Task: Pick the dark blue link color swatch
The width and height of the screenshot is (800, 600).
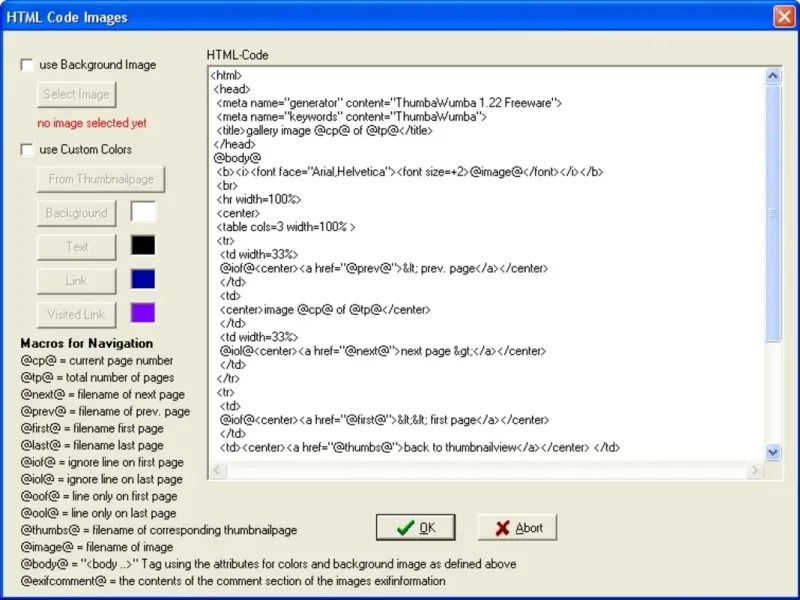Action: (143, 279)
